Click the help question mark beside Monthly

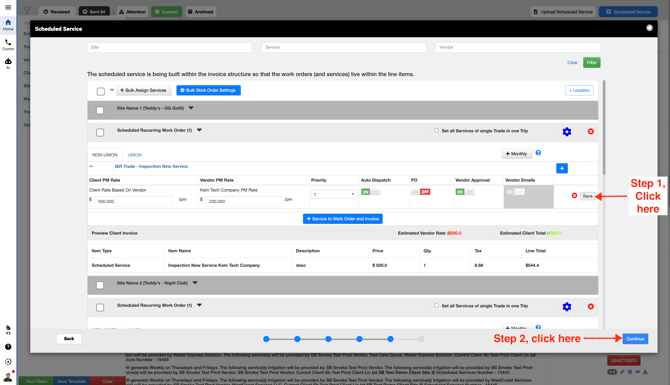point(538,153)
